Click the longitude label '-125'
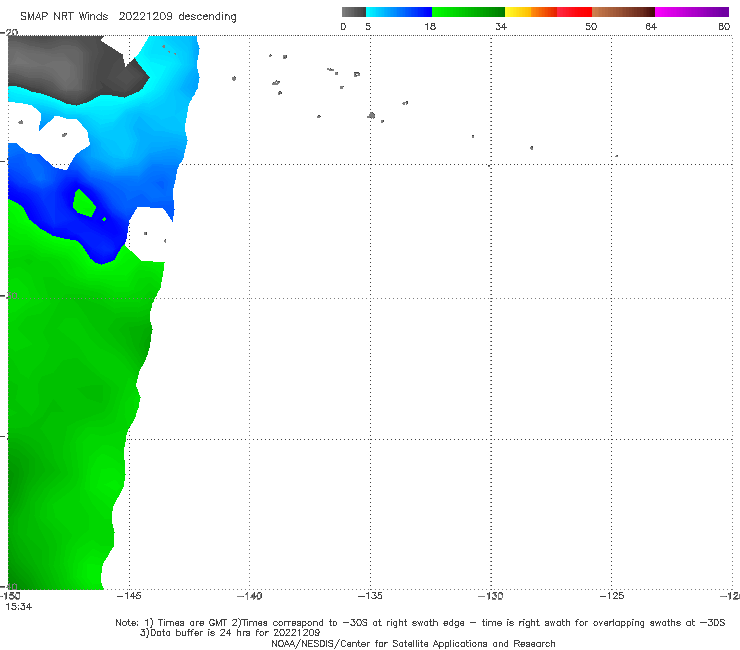 point(612,596)
